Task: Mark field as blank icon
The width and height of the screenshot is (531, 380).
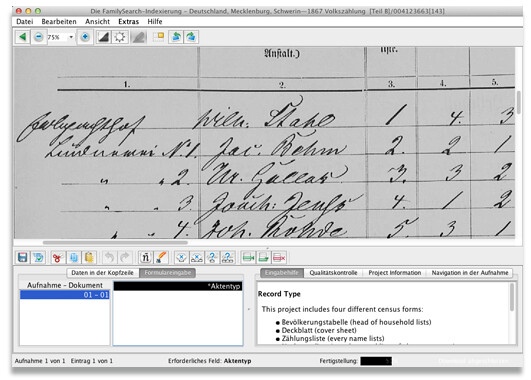Action: 181,258
